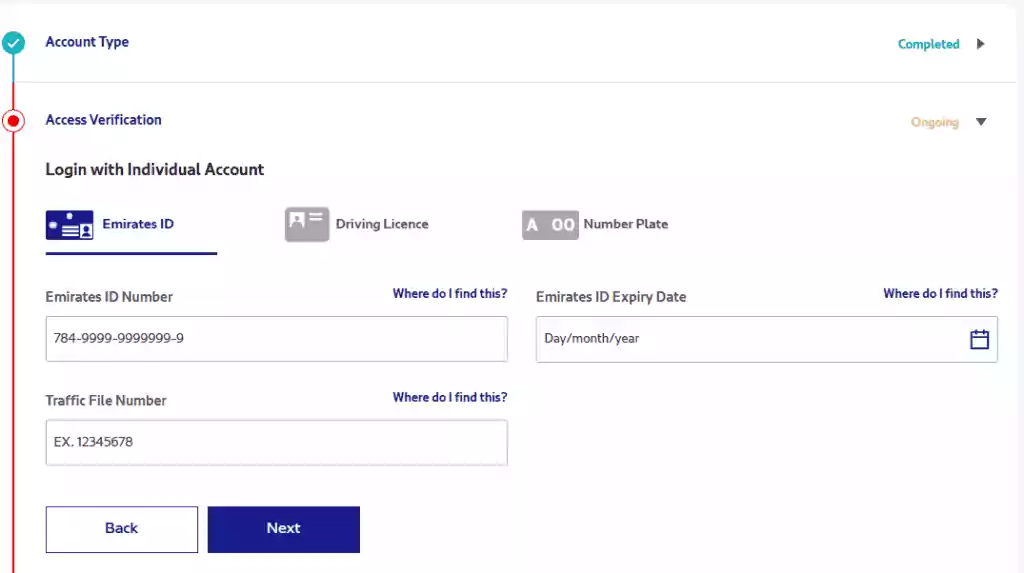Open the expiry date calendar picker
This screenshot has width=1024, height=573.
[x=979, y=339]
